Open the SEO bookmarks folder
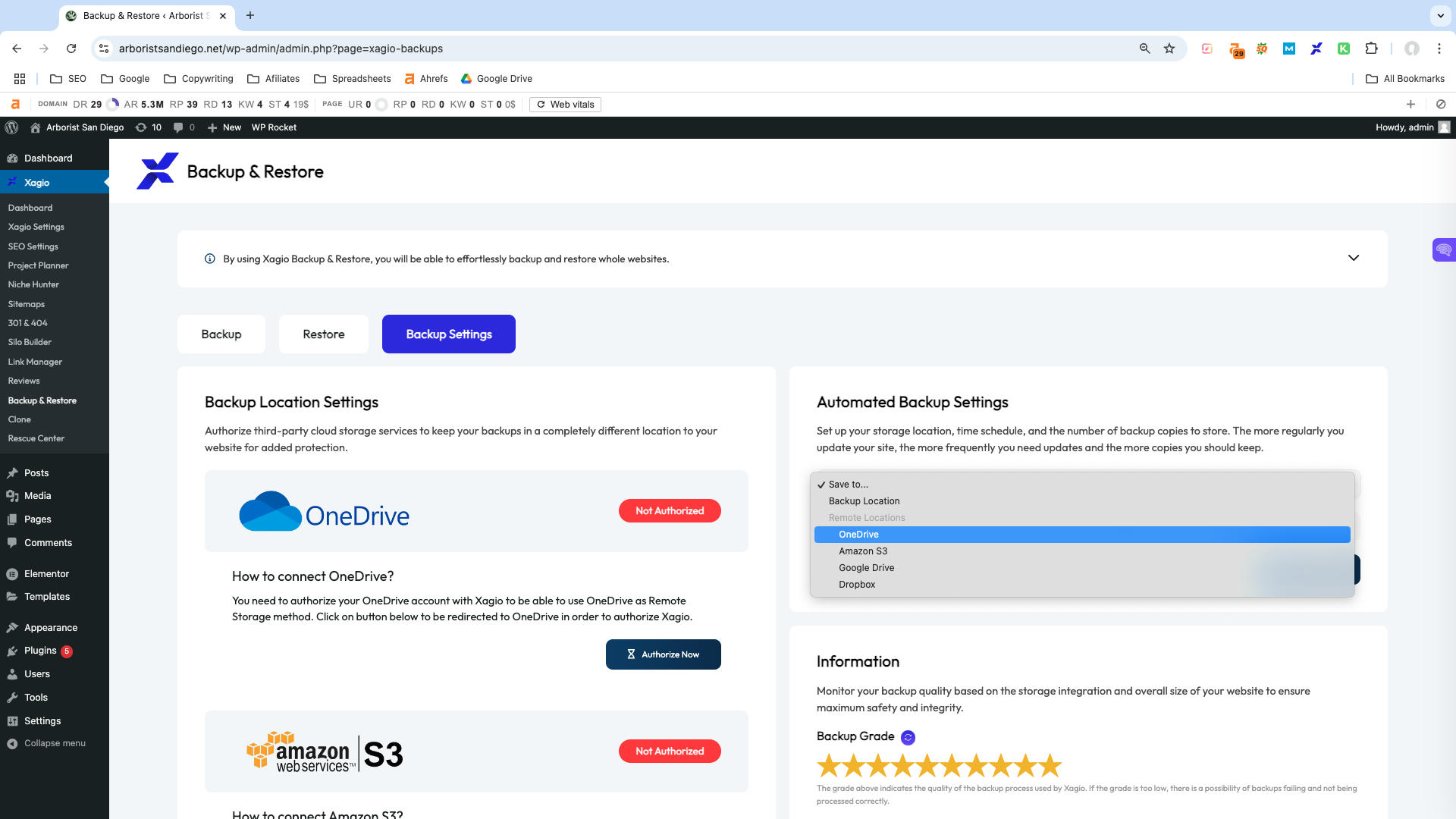 (67, 79)
